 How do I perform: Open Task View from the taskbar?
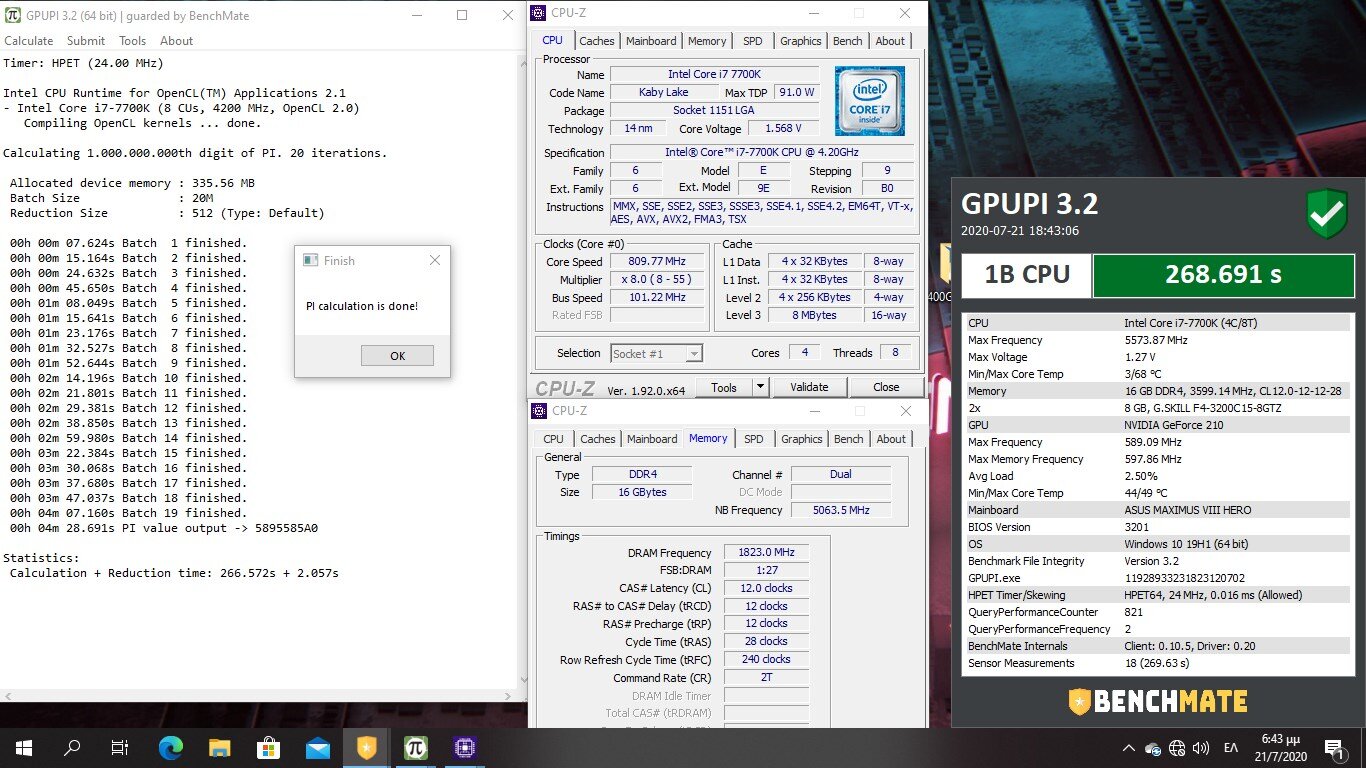tap(120, 748)
